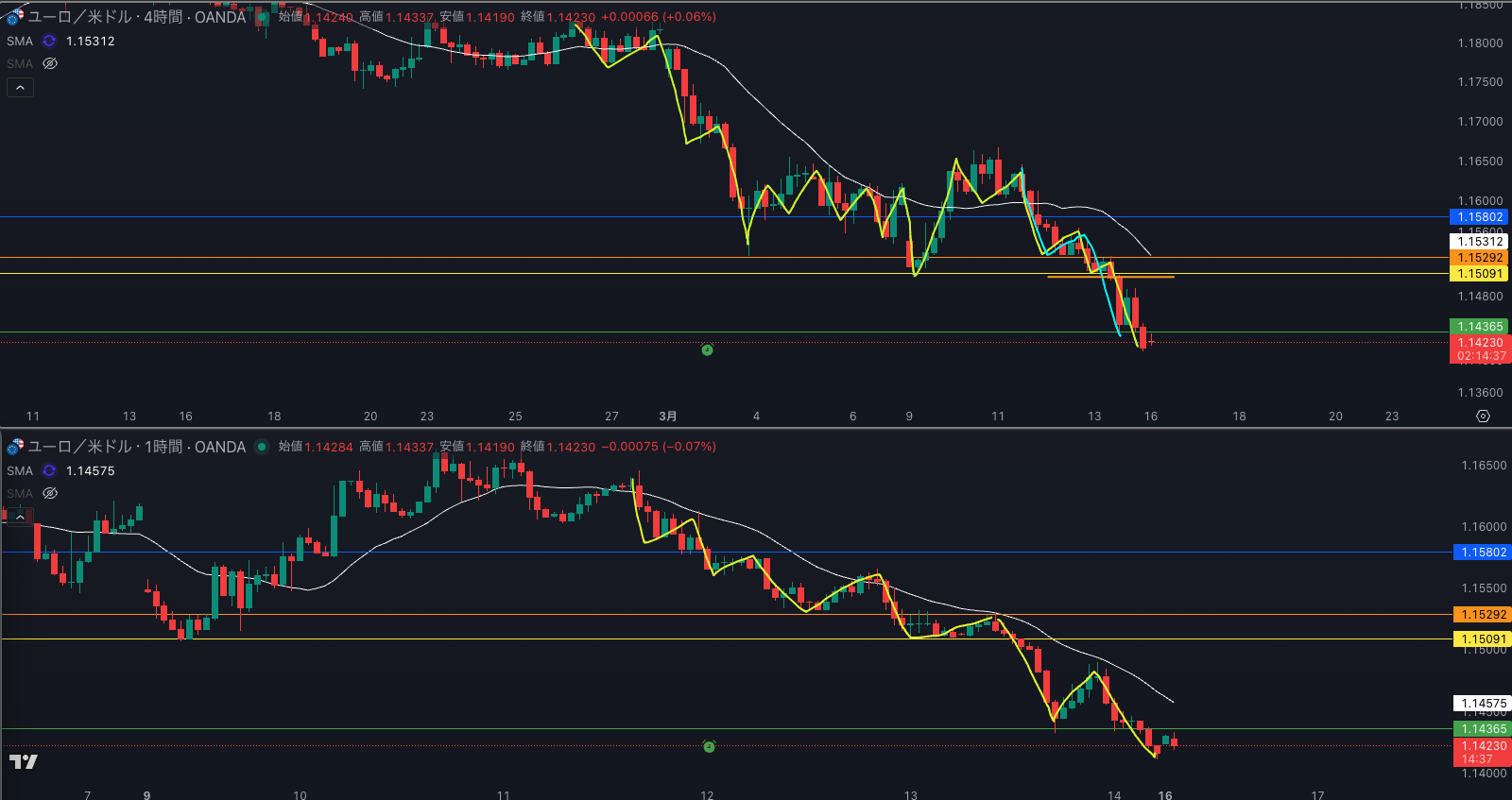The image size is (1512, 800).
Task: Click the green event marker on 4-hour time axis
Action: (707, 350)
